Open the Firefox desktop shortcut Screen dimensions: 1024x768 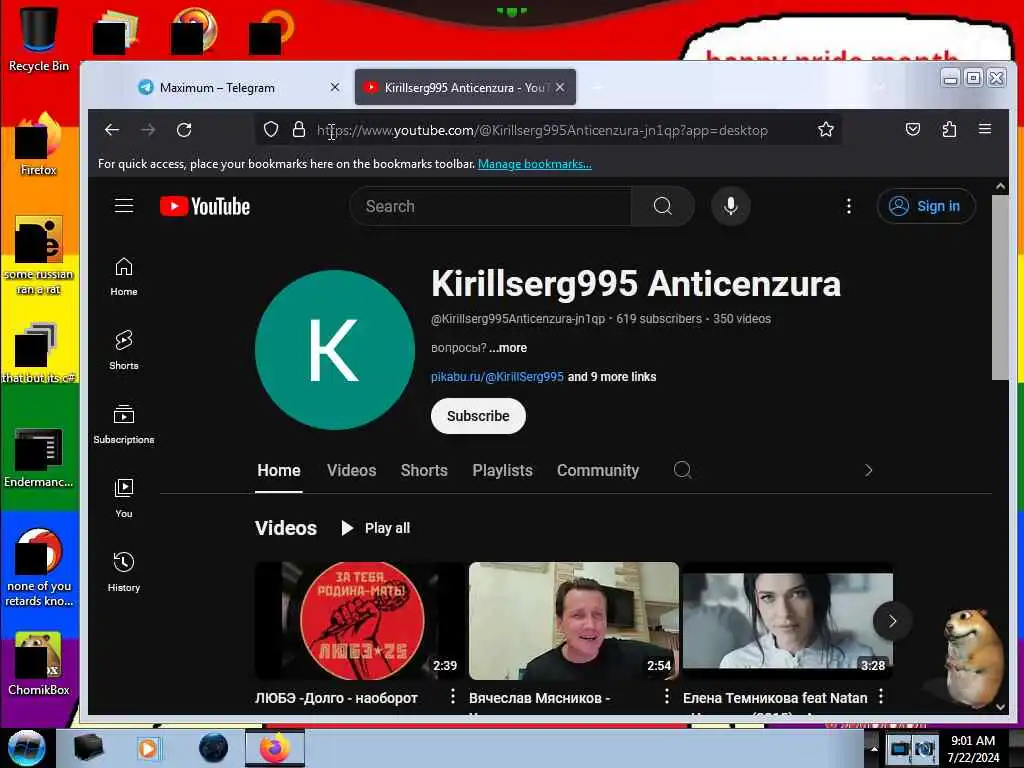(39, 145)
